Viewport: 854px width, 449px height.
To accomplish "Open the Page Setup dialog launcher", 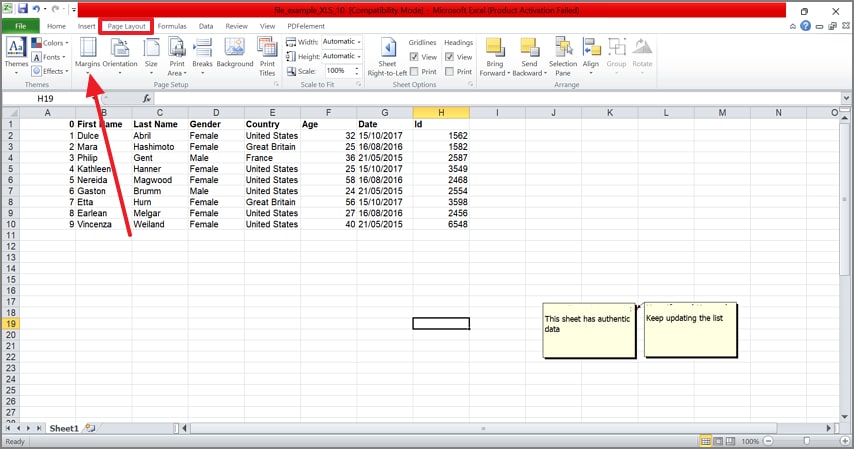I will [x=276, y=84].
